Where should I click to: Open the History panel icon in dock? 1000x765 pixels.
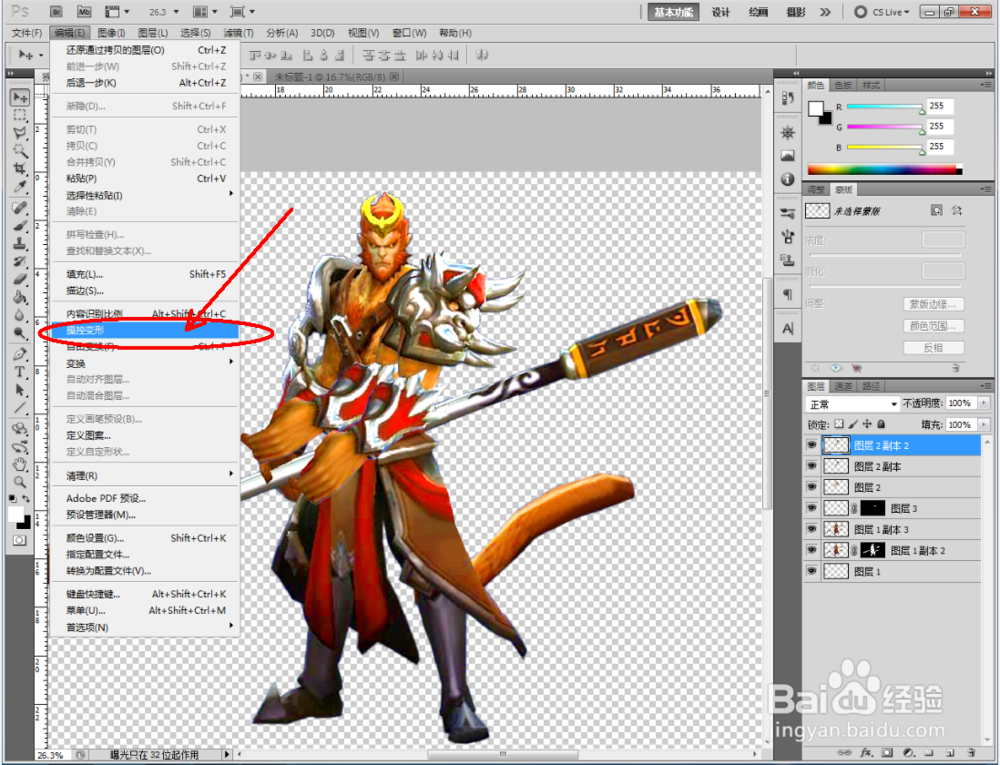[x=788, y=98]
